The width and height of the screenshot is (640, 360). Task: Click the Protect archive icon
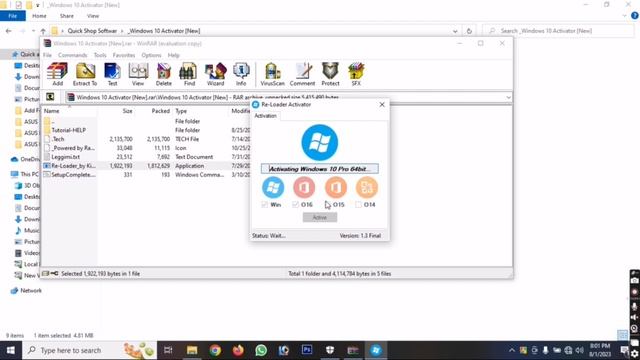pos(330,74)
